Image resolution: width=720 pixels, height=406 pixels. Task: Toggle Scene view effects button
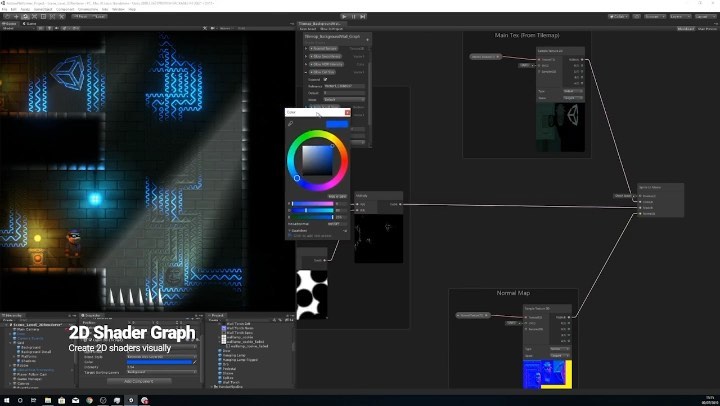pyautogui.click(x=64, y=28)
